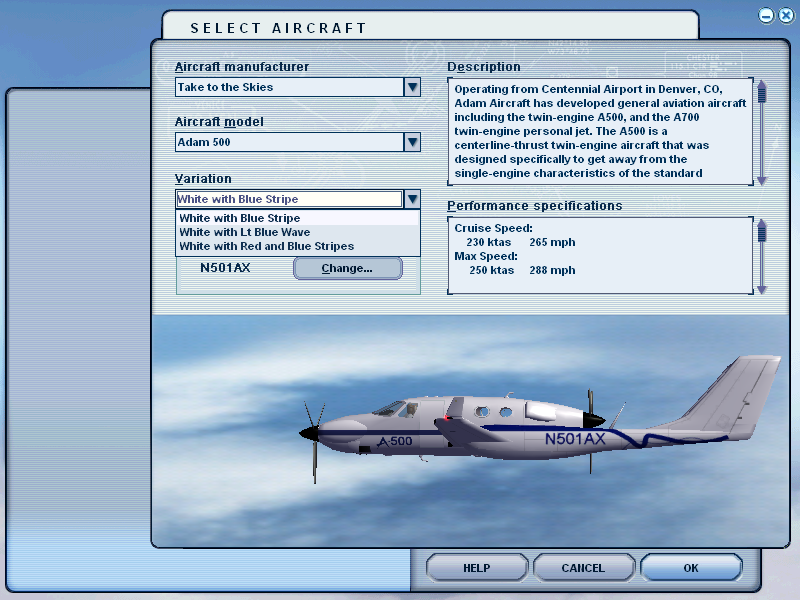800x600 pixels.
Task: Open the Variation dropdown arrow
Action: point(412,198)
